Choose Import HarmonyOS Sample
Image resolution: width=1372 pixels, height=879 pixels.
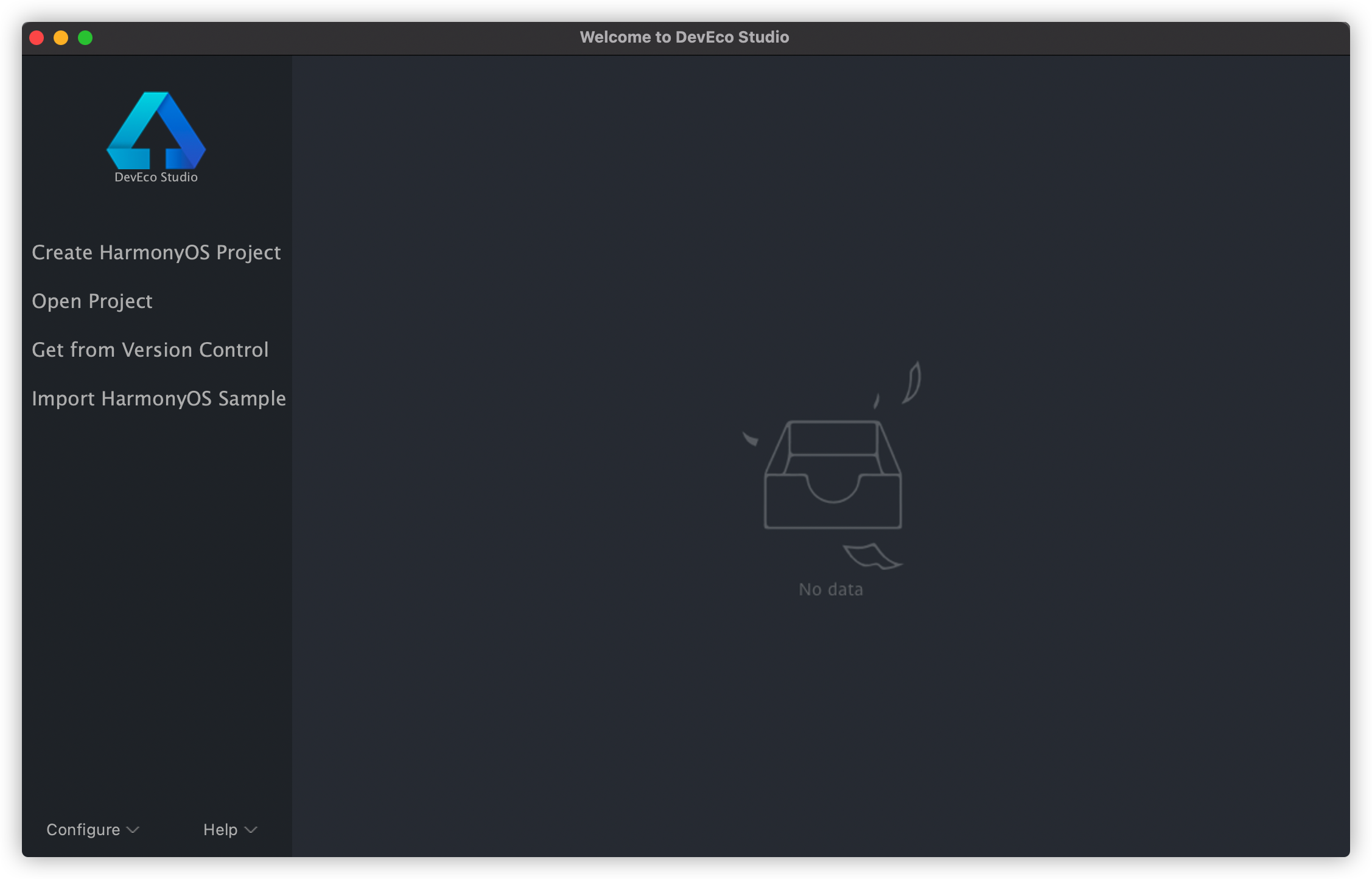[x=159, y=399]
